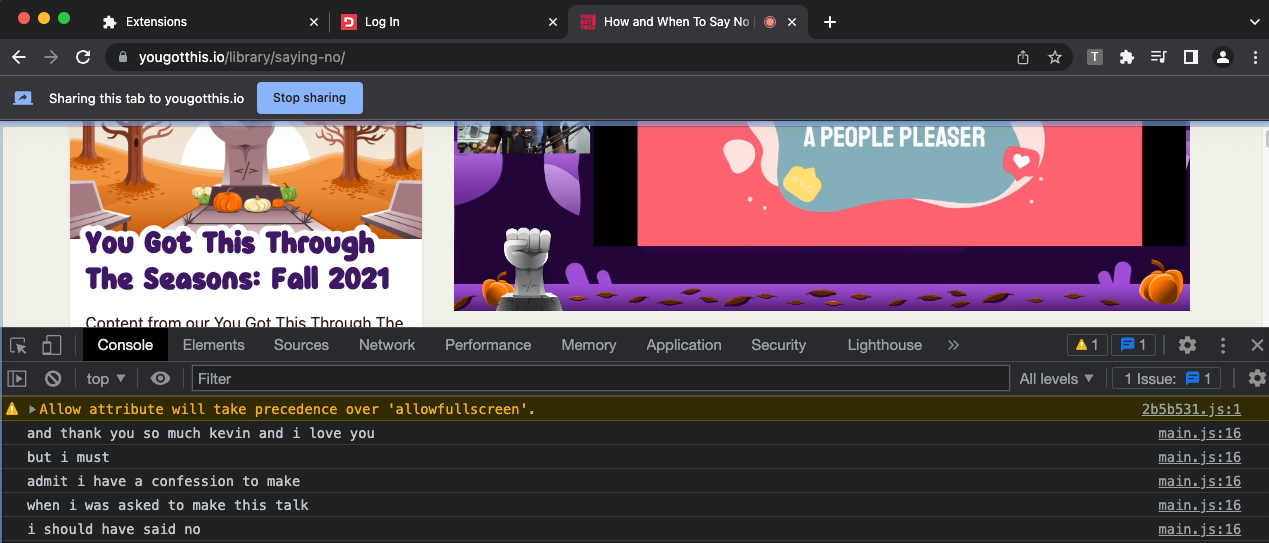Click the share page icon in address bar
The image size is (1269, 543).
pyautogui.click(x=1023, y=57)
